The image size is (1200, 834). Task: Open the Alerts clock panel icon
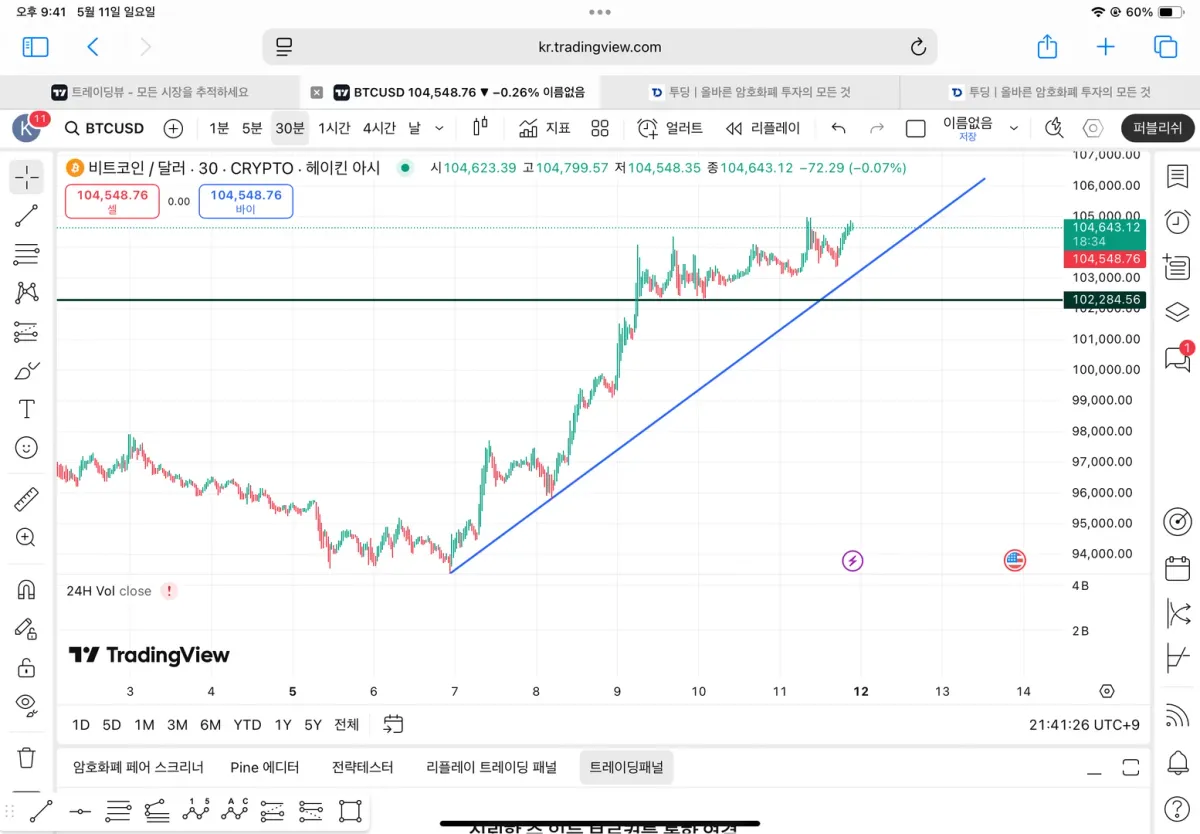1177,221
